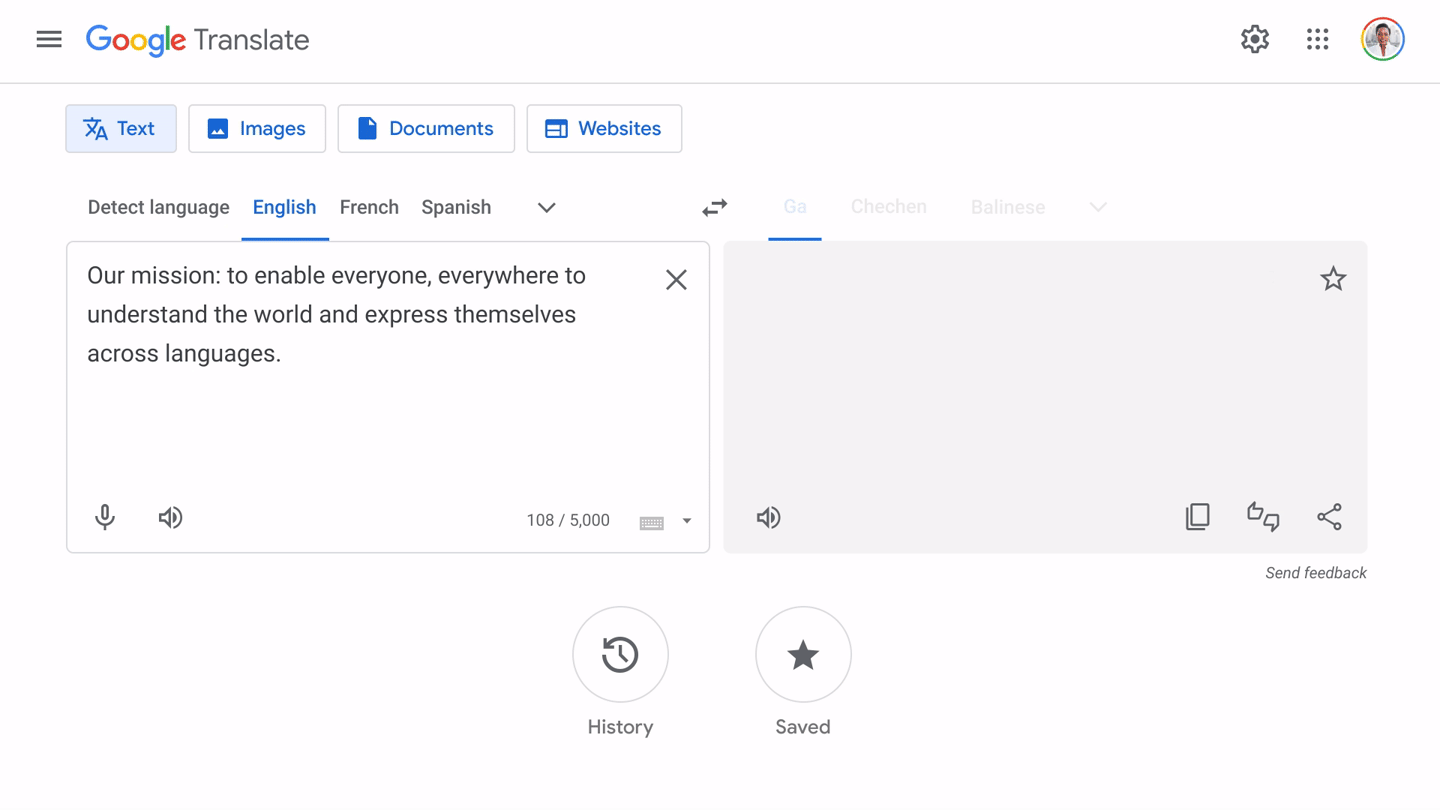The width and height of the screenshot is (1440, 810).
Task: Click the Send feedback link
Action: [x=1316, y=573]
